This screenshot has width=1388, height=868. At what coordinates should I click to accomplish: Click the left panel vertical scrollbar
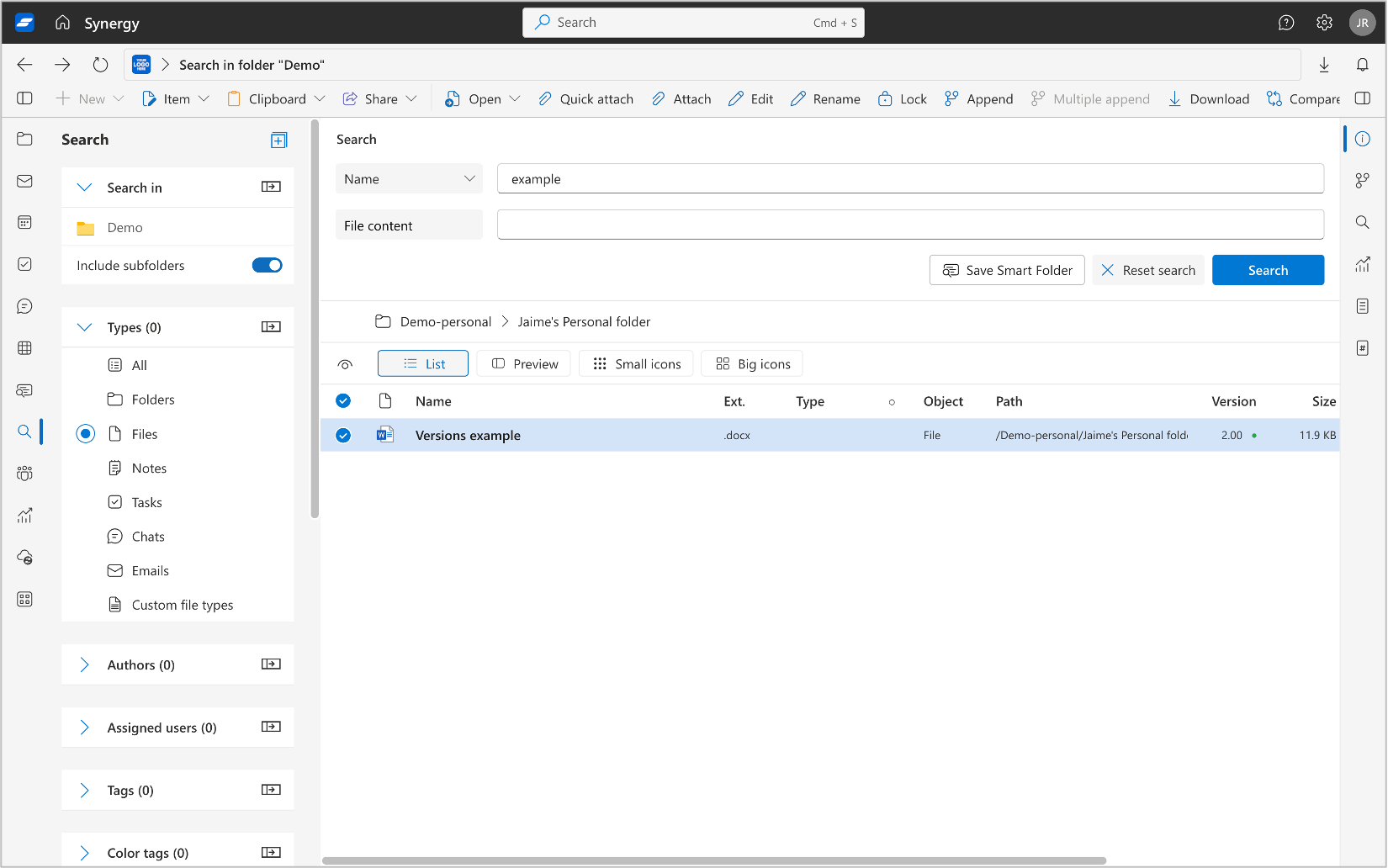coord(315,320)
